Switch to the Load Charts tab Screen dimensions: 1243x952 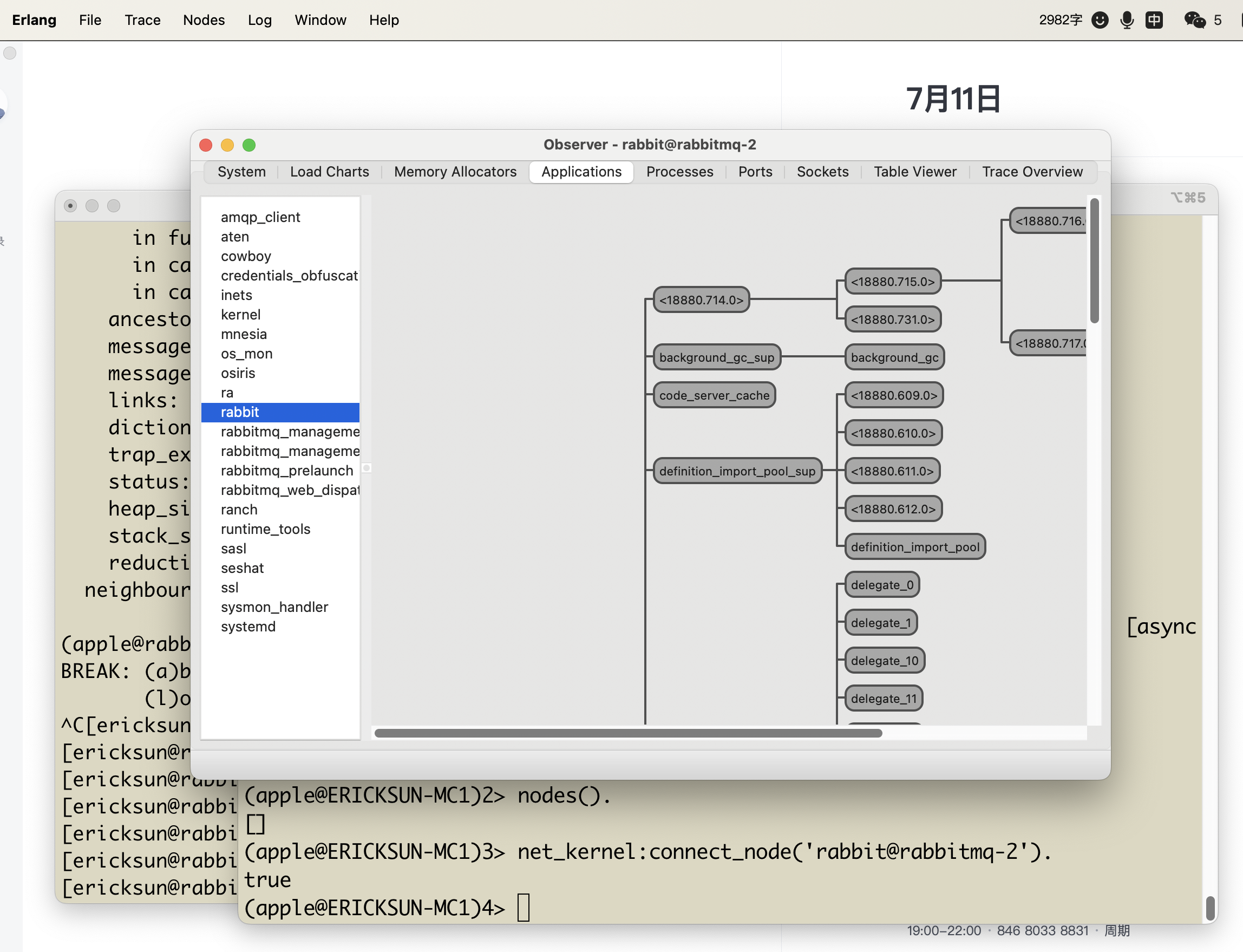tap(329, 172)
